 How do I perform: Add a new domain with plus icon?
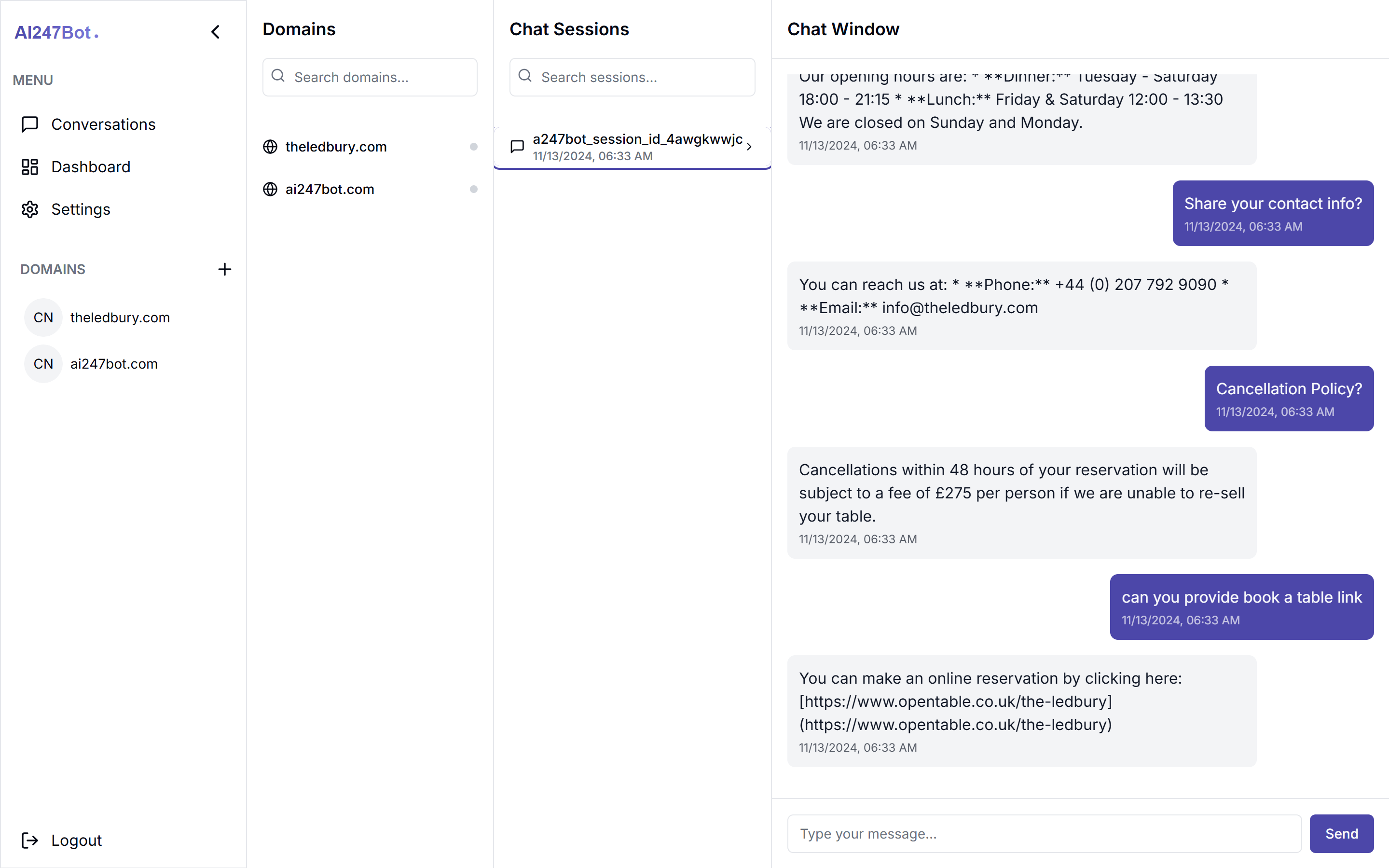(224, 269)
